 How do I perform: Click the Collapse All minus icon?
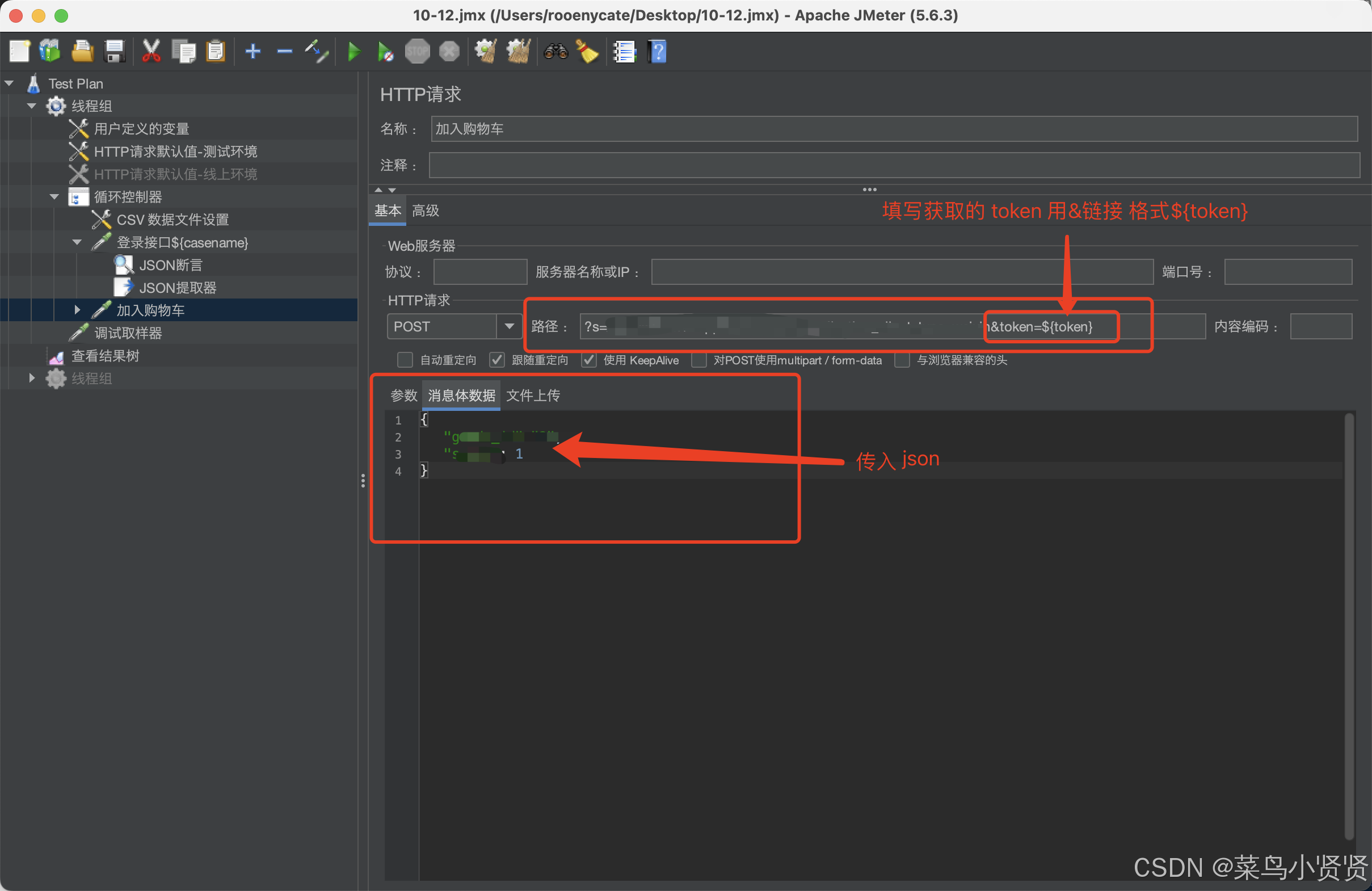click(x=285, y=52)
